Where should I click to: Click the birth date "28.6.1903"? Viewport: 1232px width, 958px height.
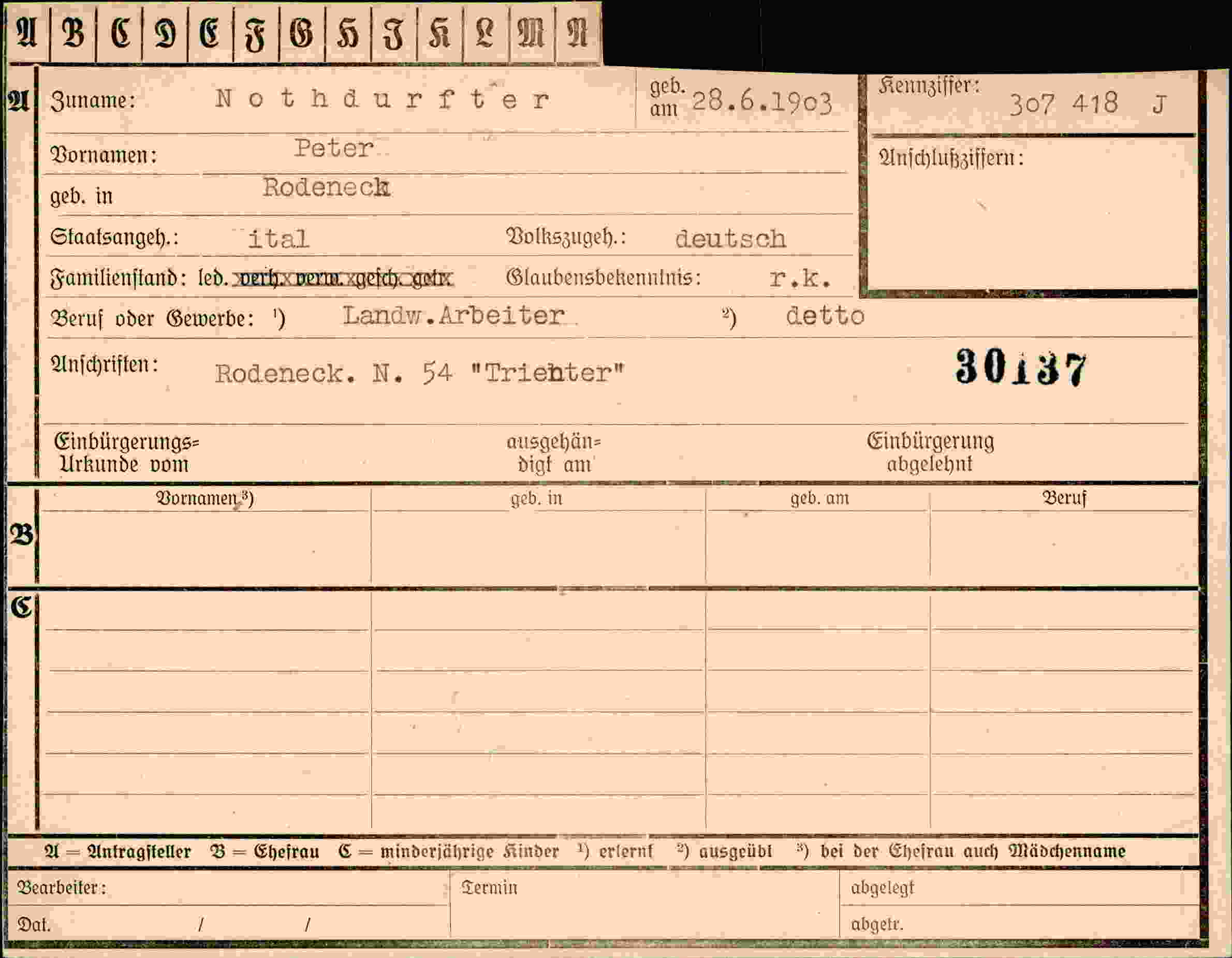point(761,102)
